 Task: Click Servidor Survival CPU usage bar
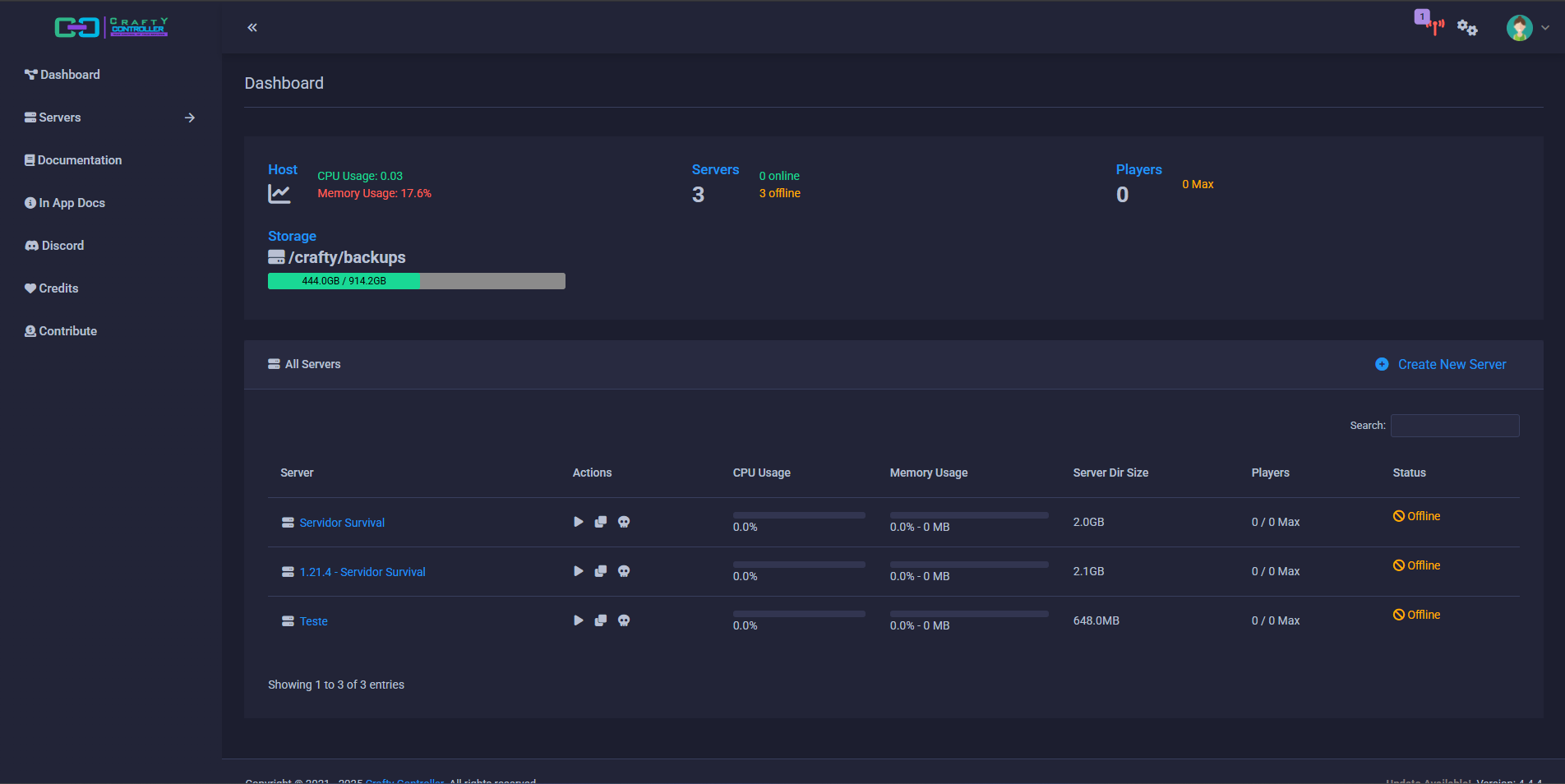click(x=799, y=515)
